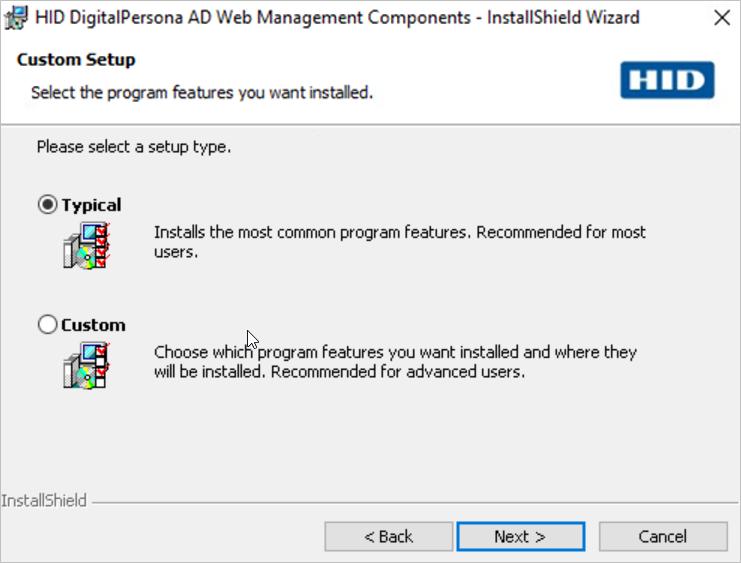Click the bold Custom option label
Screen dimensions: 741x563
click(93, 325)
